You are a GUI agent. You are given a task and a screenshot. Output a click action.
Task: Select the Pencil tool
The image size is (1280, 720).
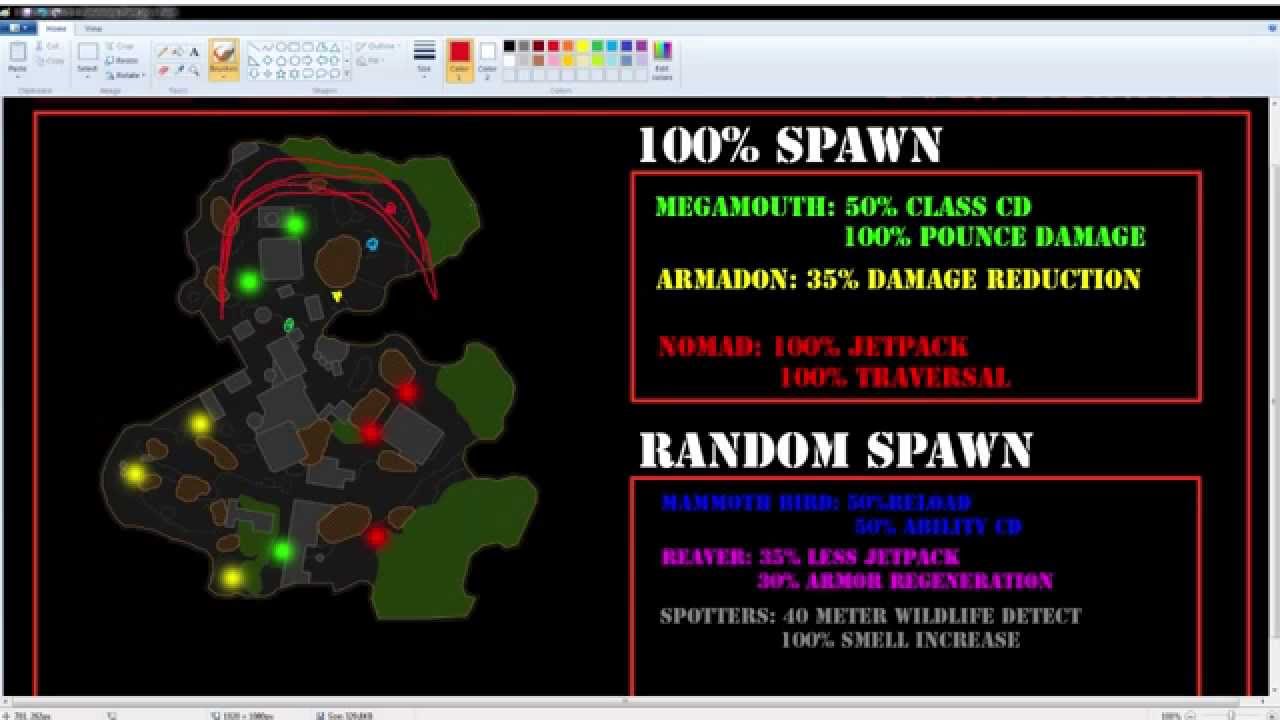[x=162, y=52]
